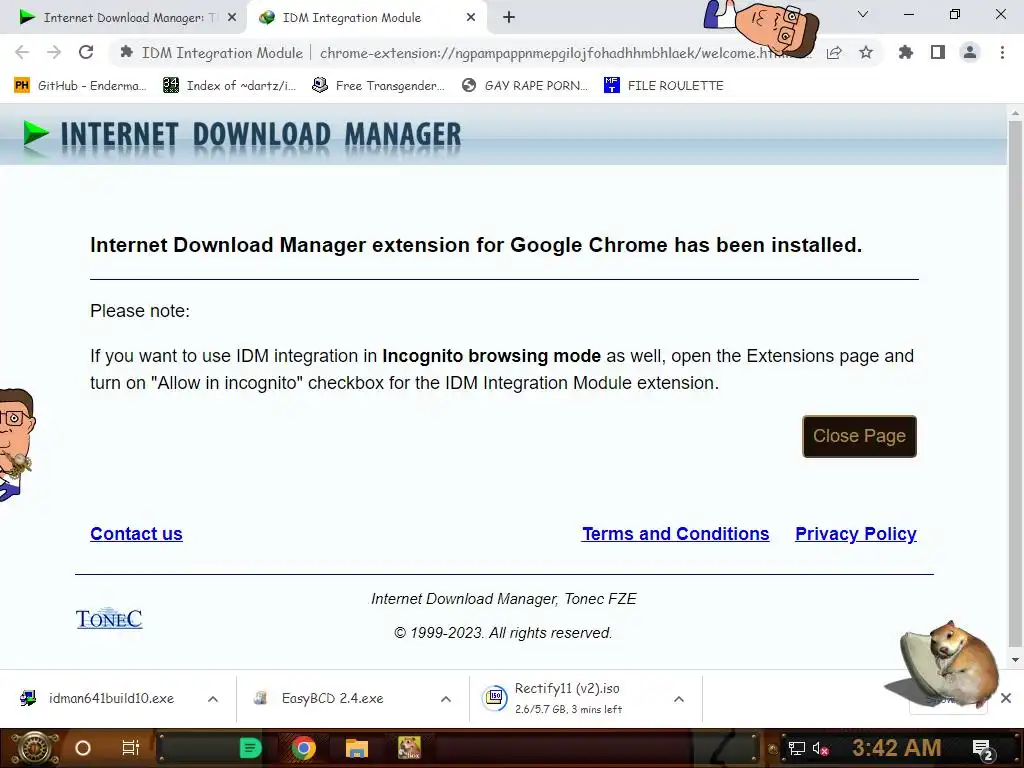Click the browser forward arrow
The height and width of the screenshot is (768, 1024).
tap(54, 52)
